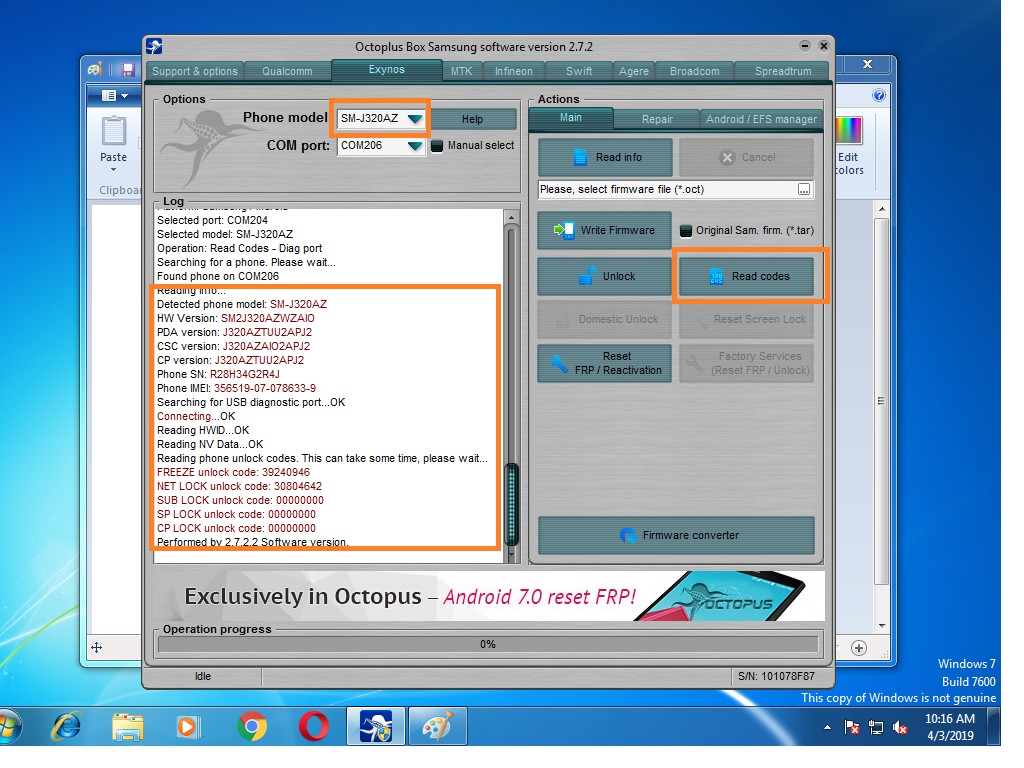This screenshot has height=768, width=1024.
Task: Show hidden tray icons arrow
Action: click(827, 727)
